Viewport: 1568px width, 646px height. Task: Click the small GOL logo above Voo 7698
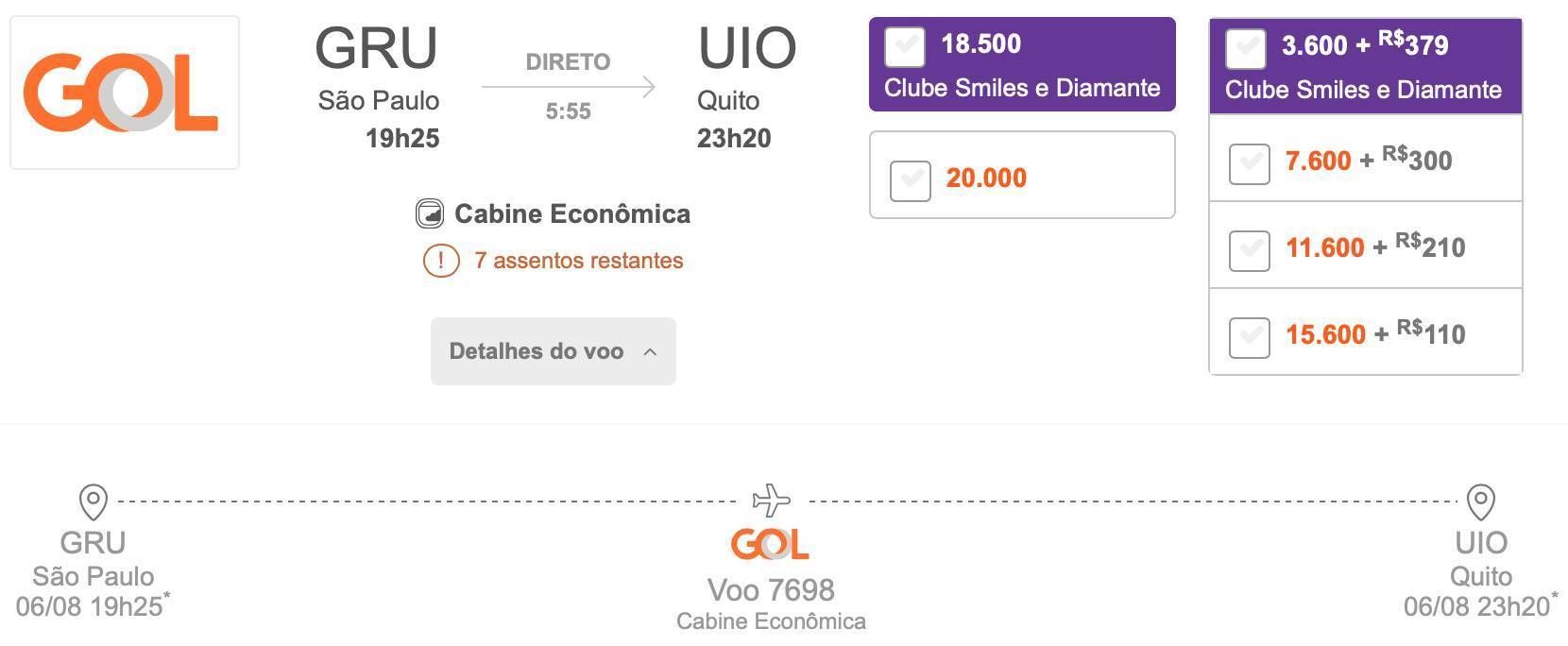point(770,544)
